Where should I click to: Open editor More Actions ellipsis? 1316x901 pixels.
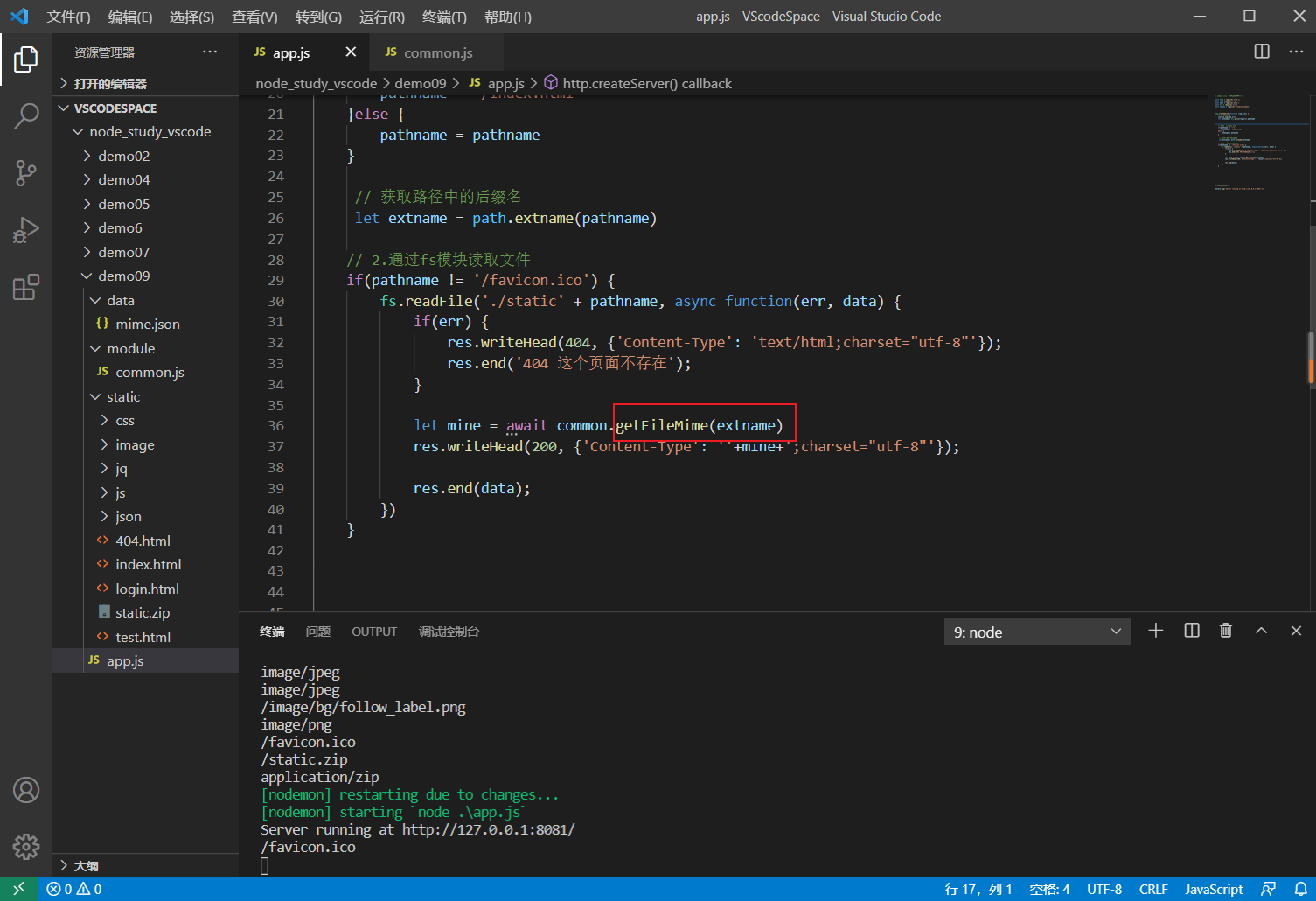1296,52
